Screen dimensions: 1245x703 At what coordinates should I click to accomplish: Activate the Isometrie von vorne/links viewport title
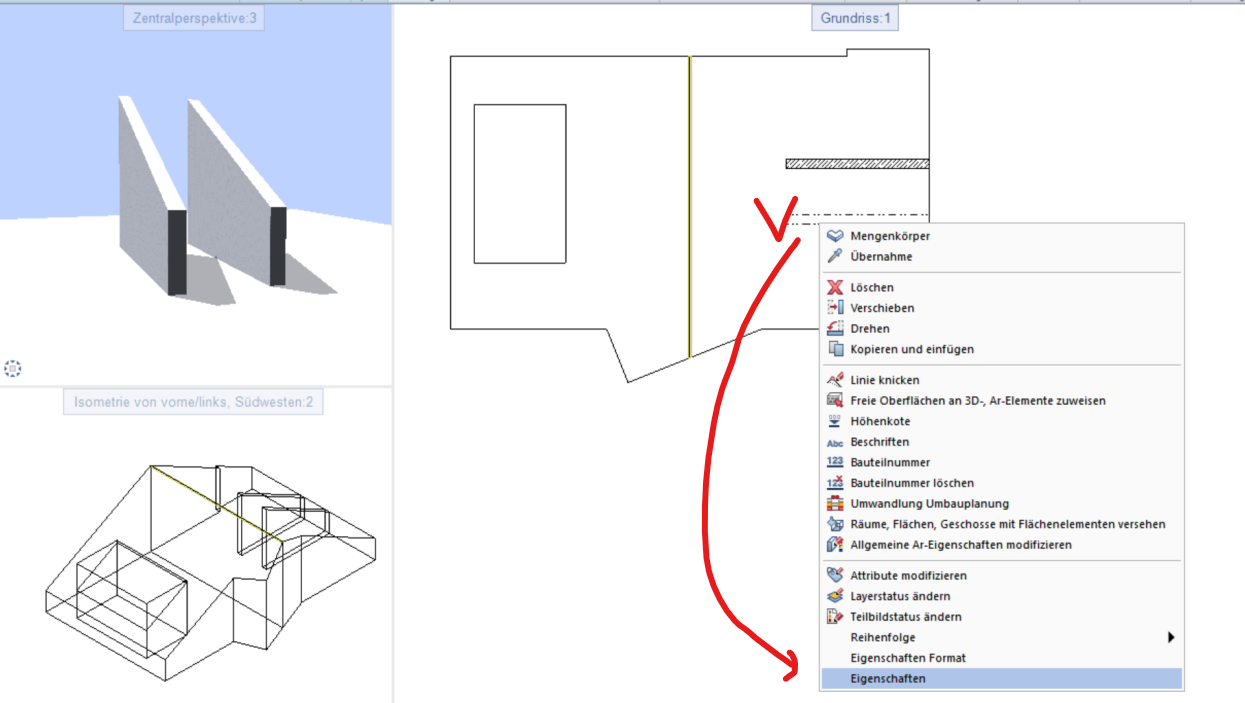tap(194, 403)
